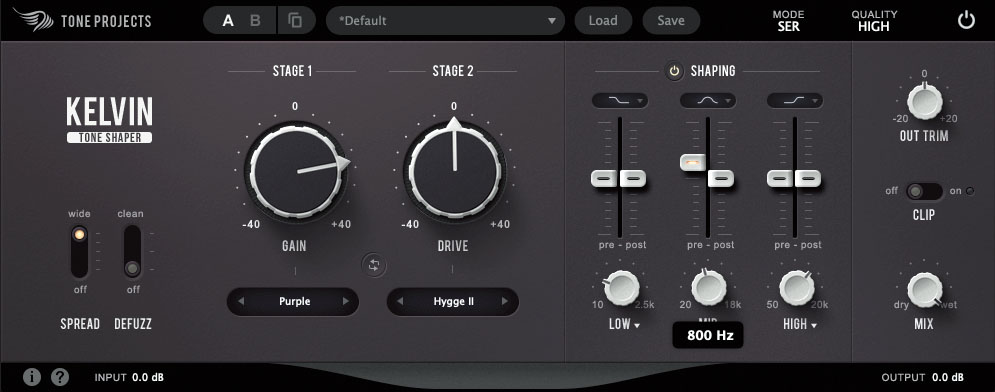The height and width of the screenshot is (392, 995).
Task: Click the low band pre fader
Action: tap(604, 178)
